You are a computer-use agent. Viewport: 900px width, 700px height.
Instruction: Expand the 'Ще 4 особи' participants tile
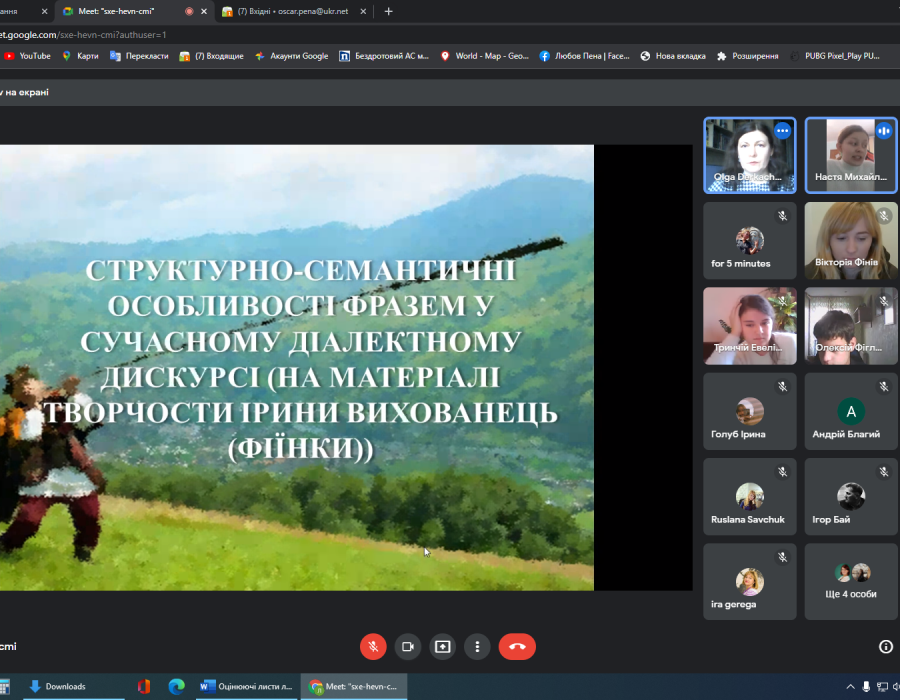(x=850, y=581)
